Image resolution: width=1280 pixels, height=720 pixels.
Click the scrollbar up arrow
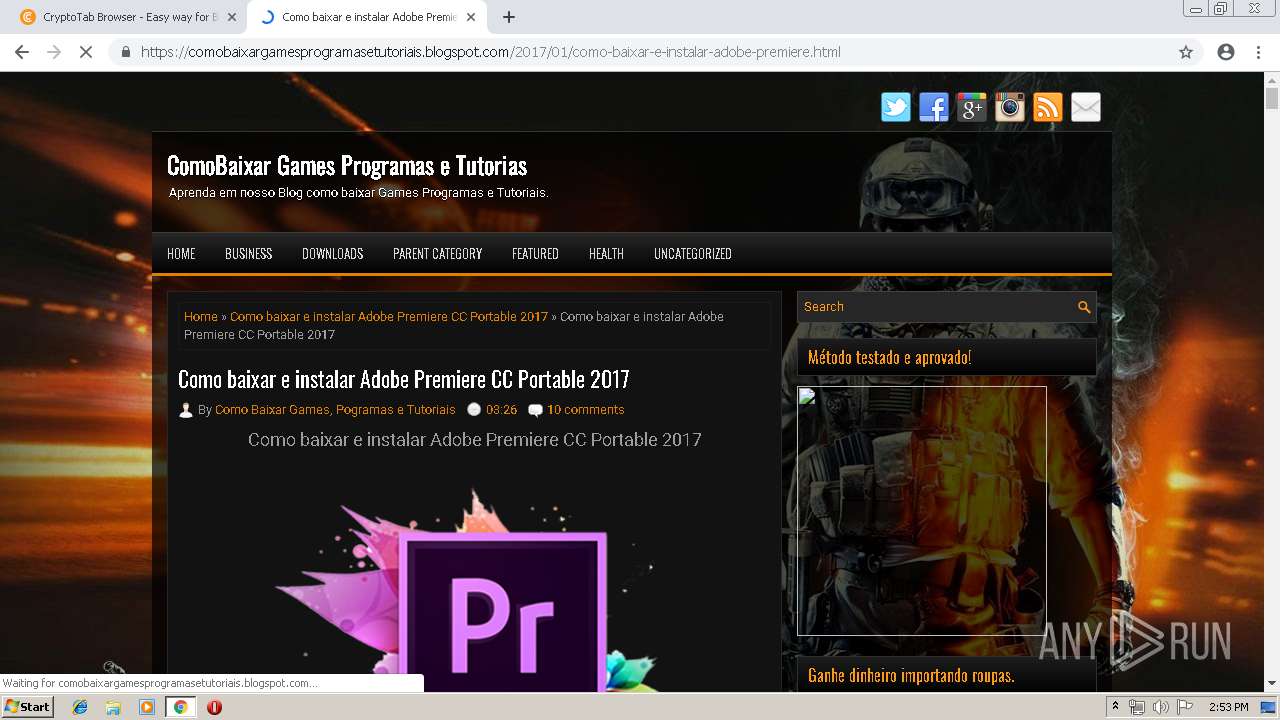tap(1272, 79)
